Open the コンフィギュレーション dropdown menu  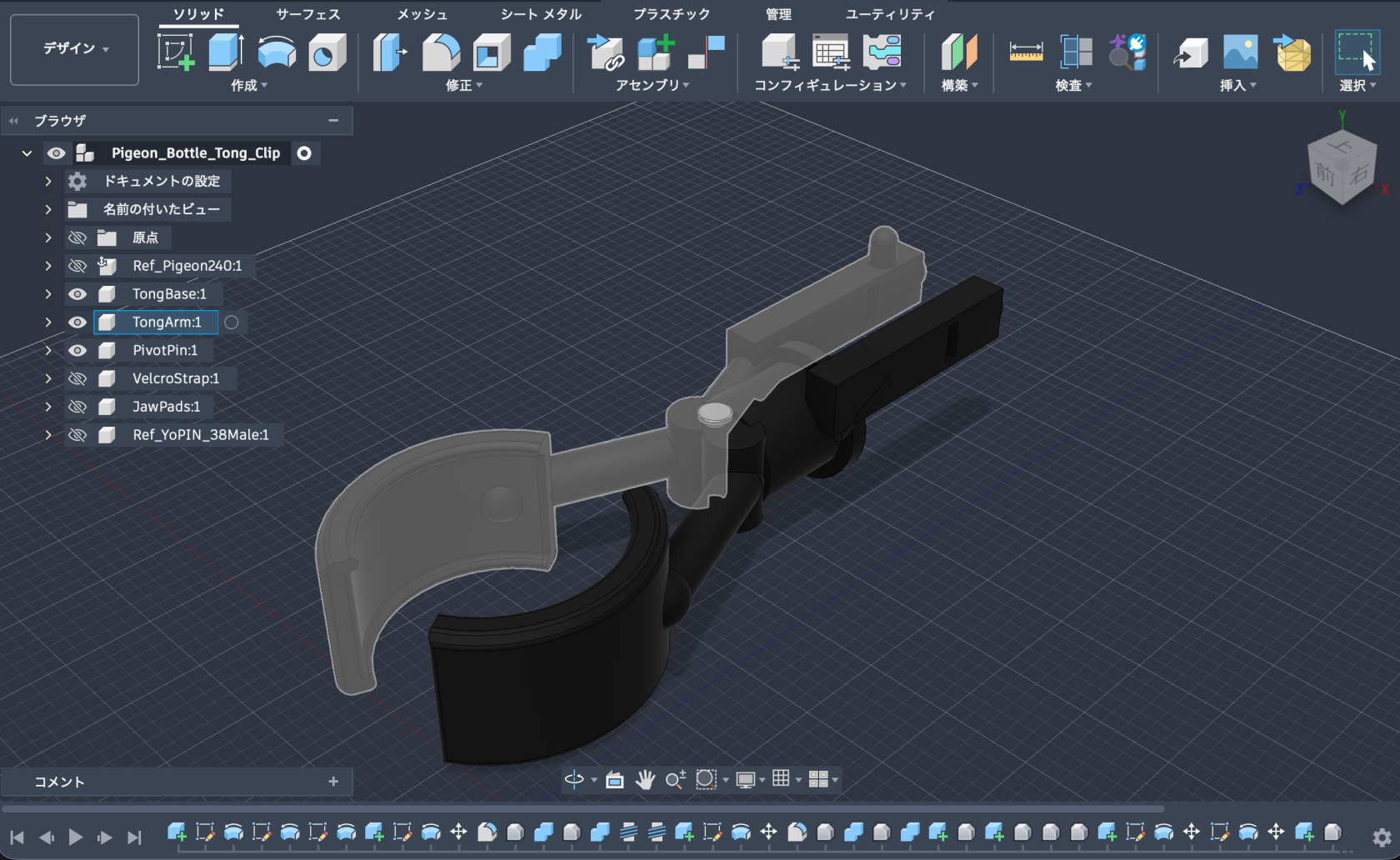[830, 85]
